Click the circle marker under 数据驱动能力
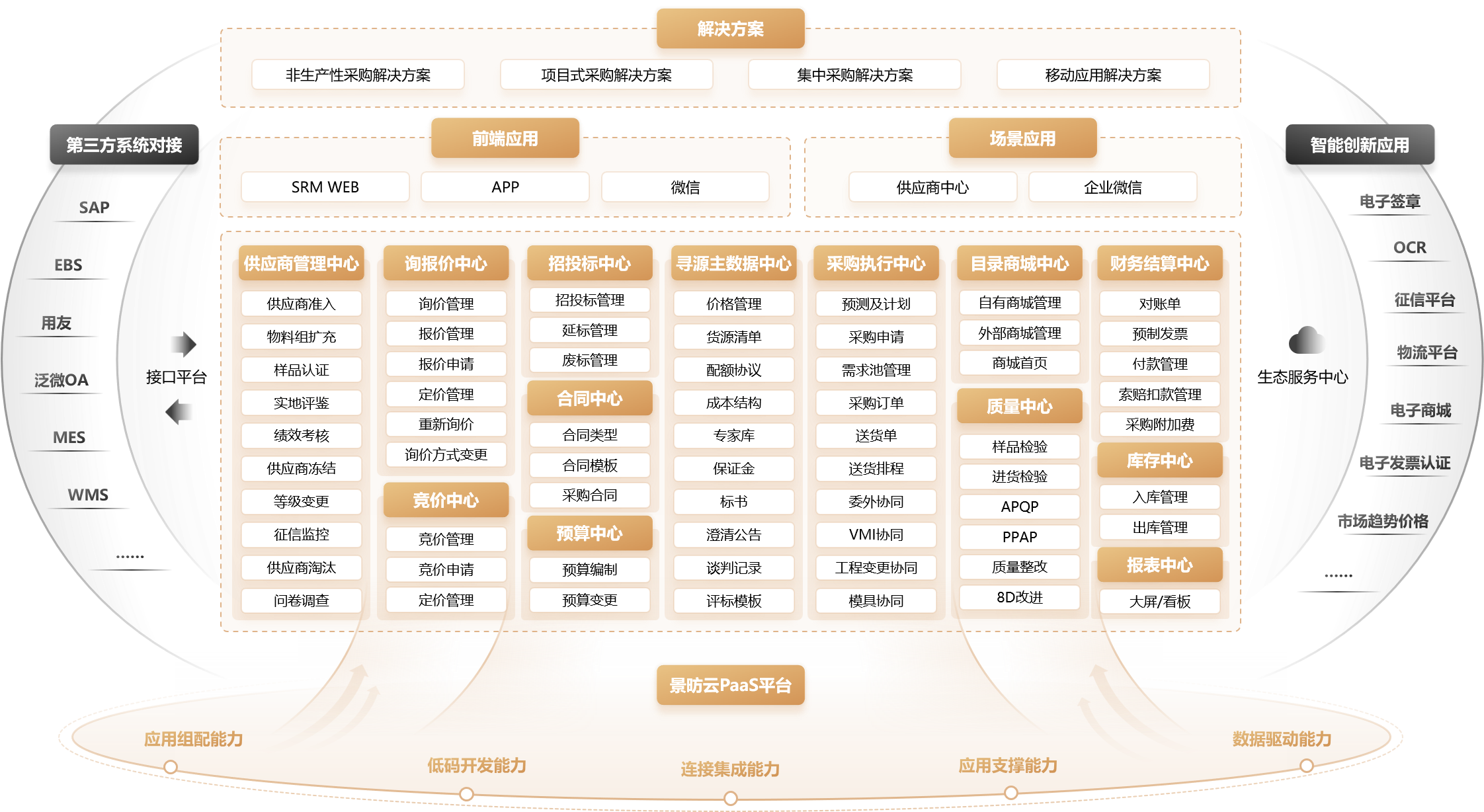The image size is (1484, 812). point(1307,766)
